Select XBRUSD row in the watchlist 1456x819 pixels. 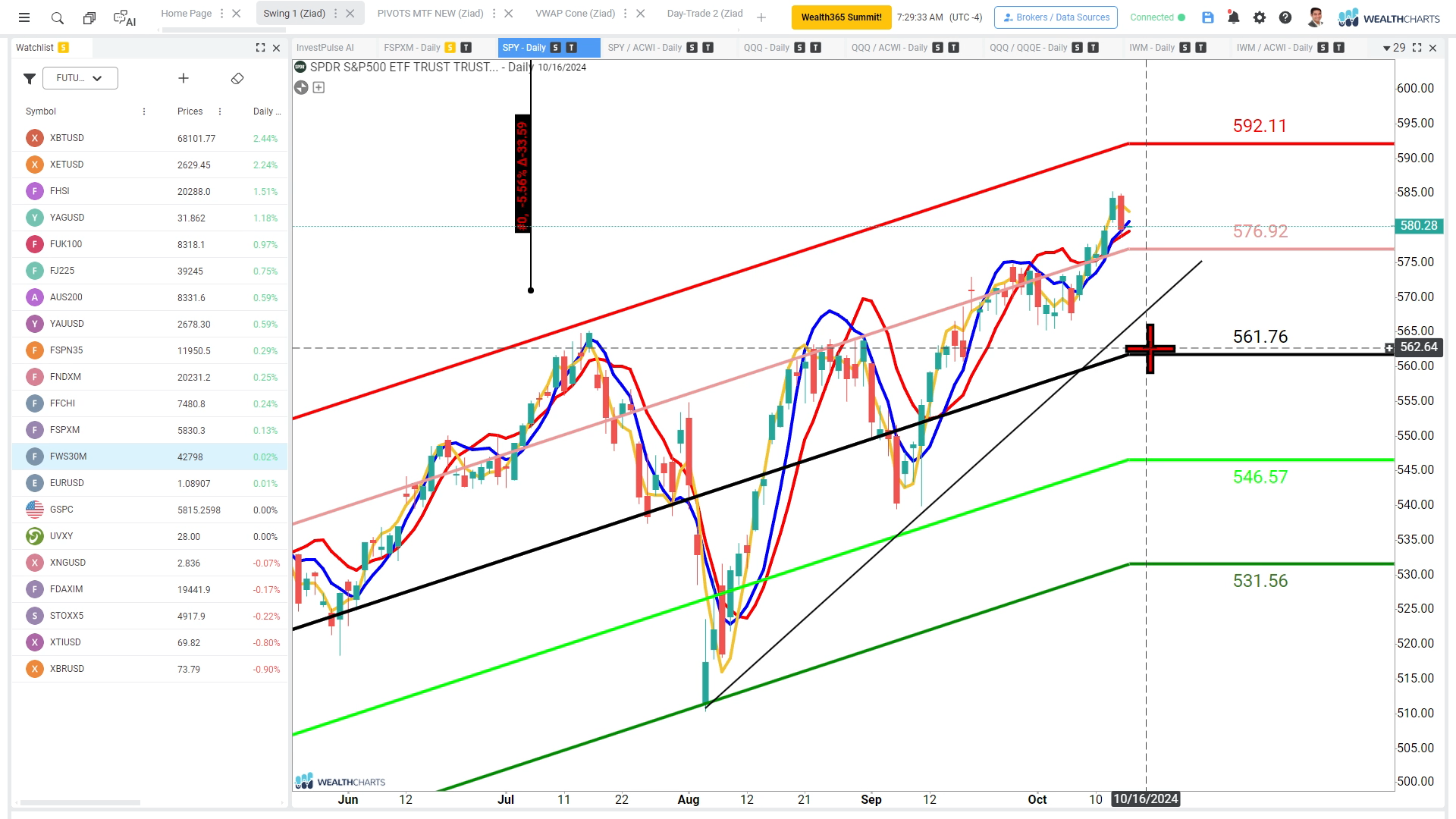point(149,669)
